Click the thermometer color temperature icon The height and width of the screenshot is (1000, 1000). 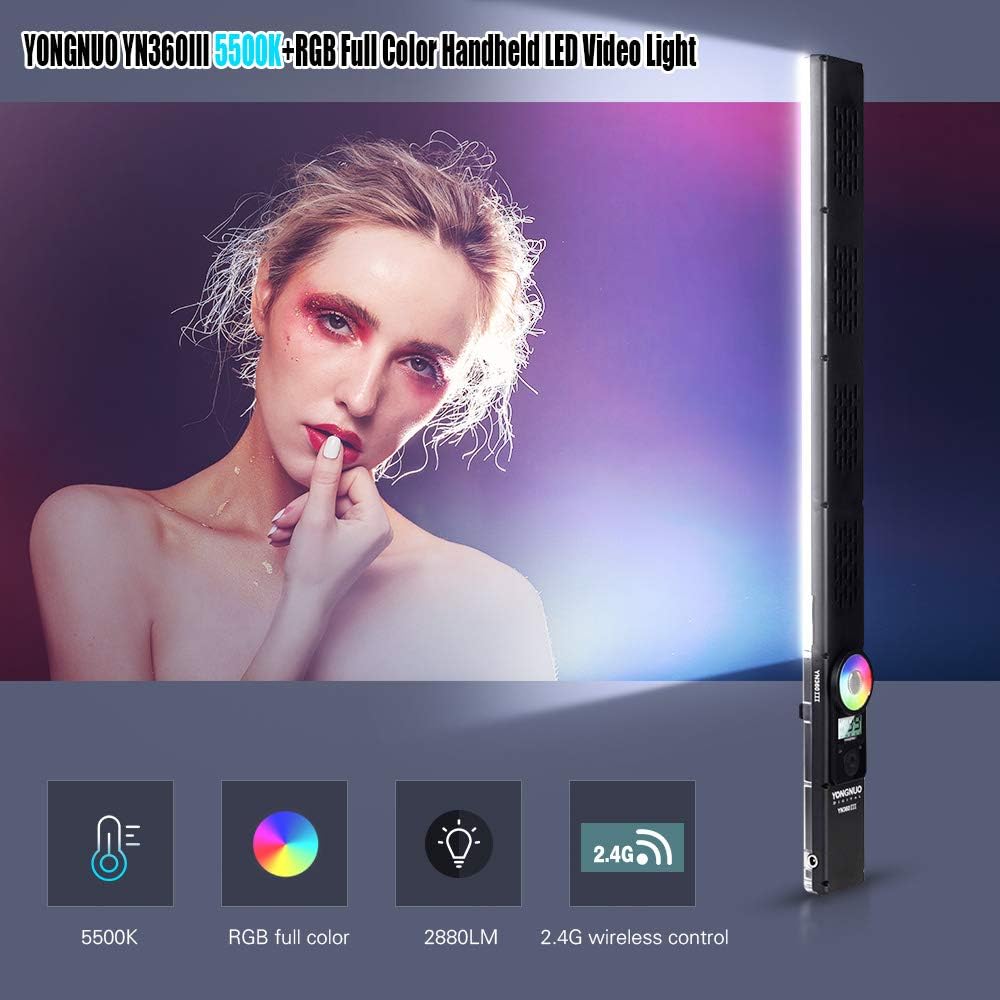tap(110, 843)
